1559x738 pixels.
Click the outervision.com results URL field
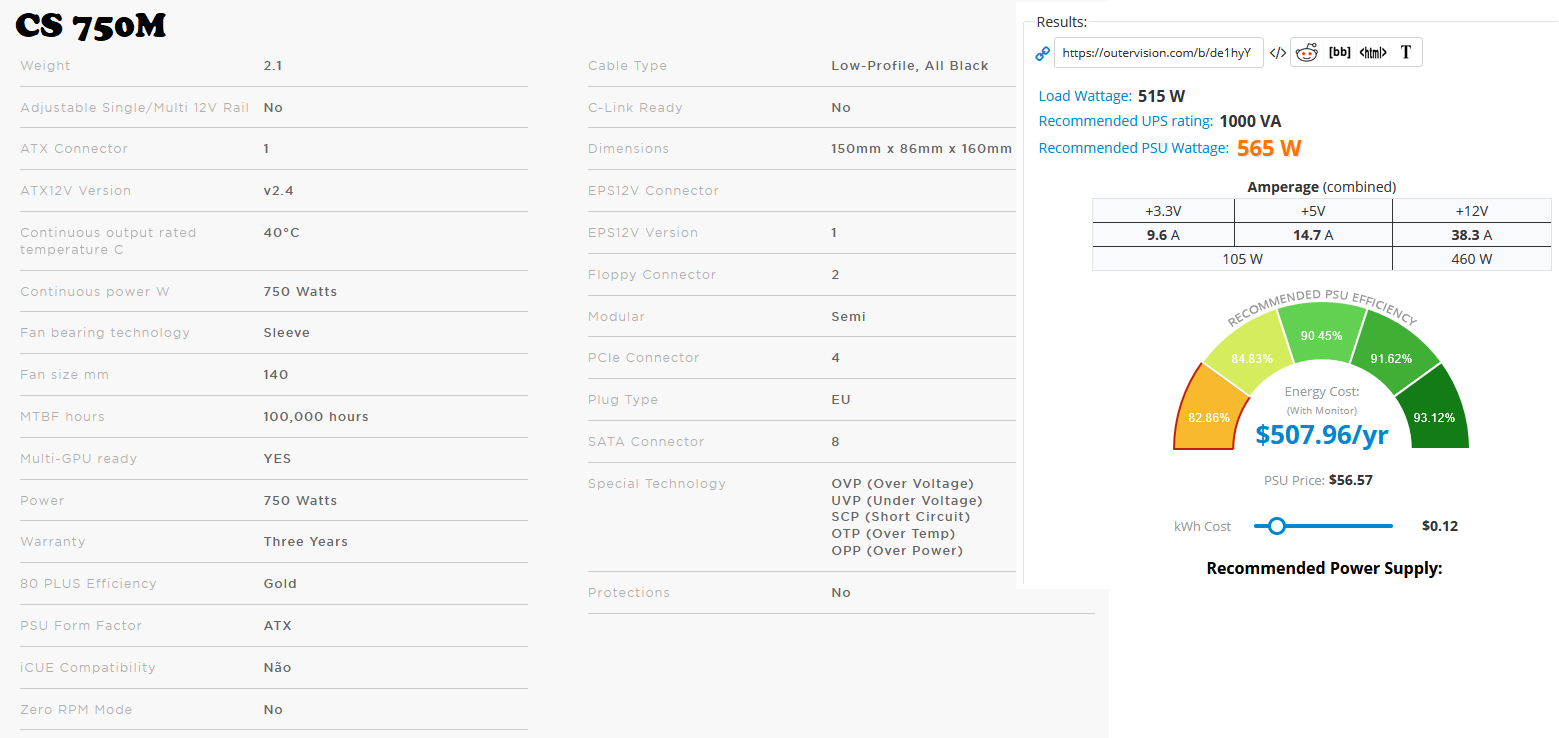(1158, 53)
